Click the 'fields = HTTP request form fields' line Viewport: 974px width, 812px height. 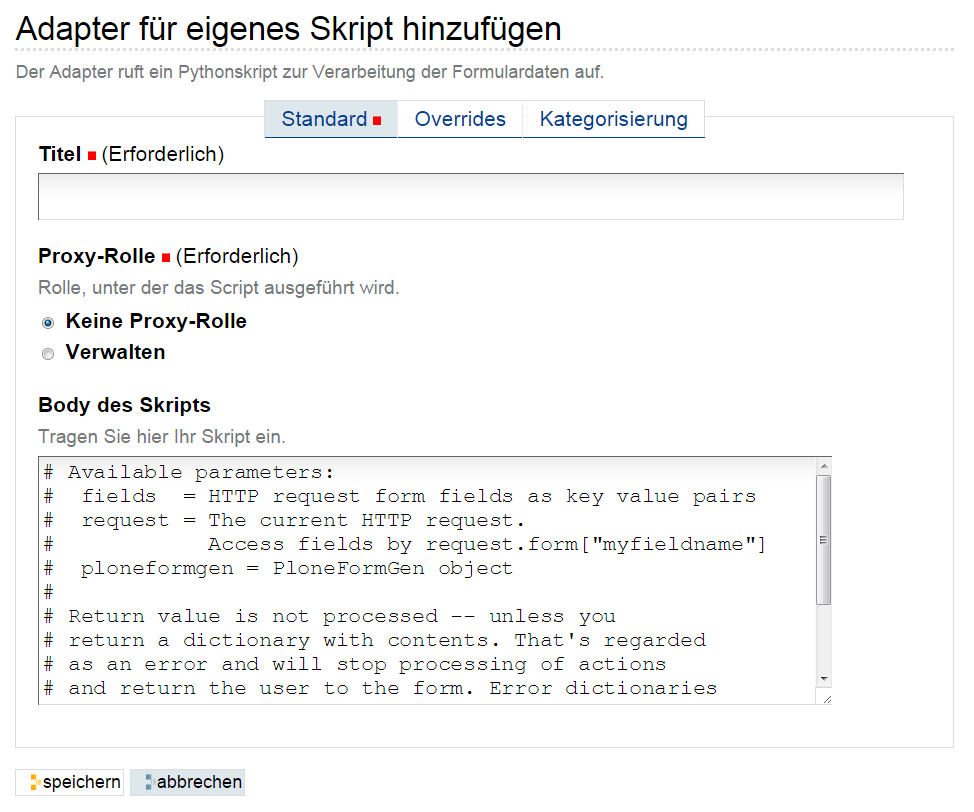(400, 496)
